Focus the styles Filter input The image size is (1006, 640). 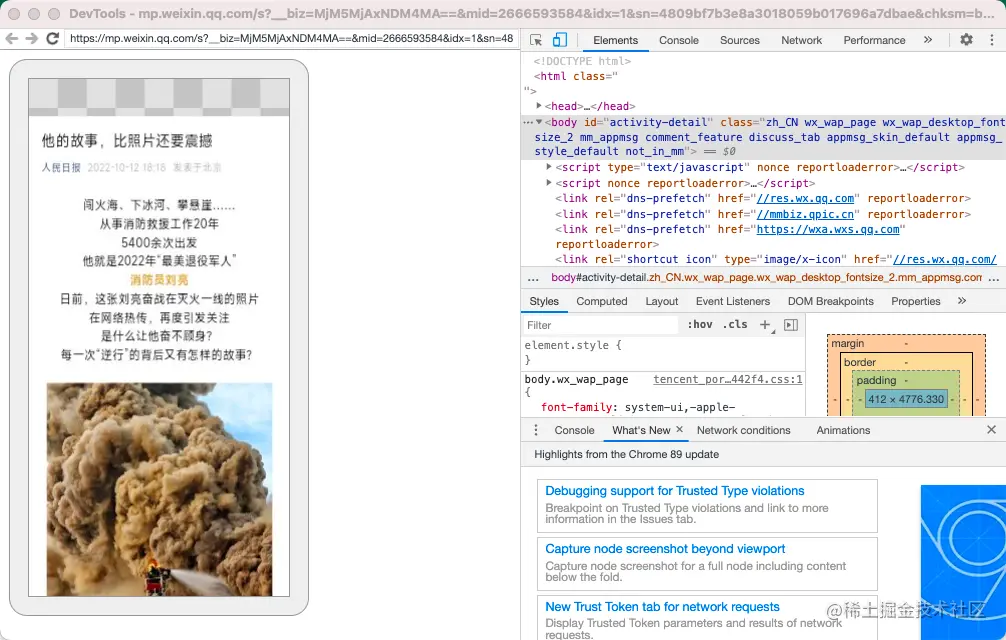[601, 325]
